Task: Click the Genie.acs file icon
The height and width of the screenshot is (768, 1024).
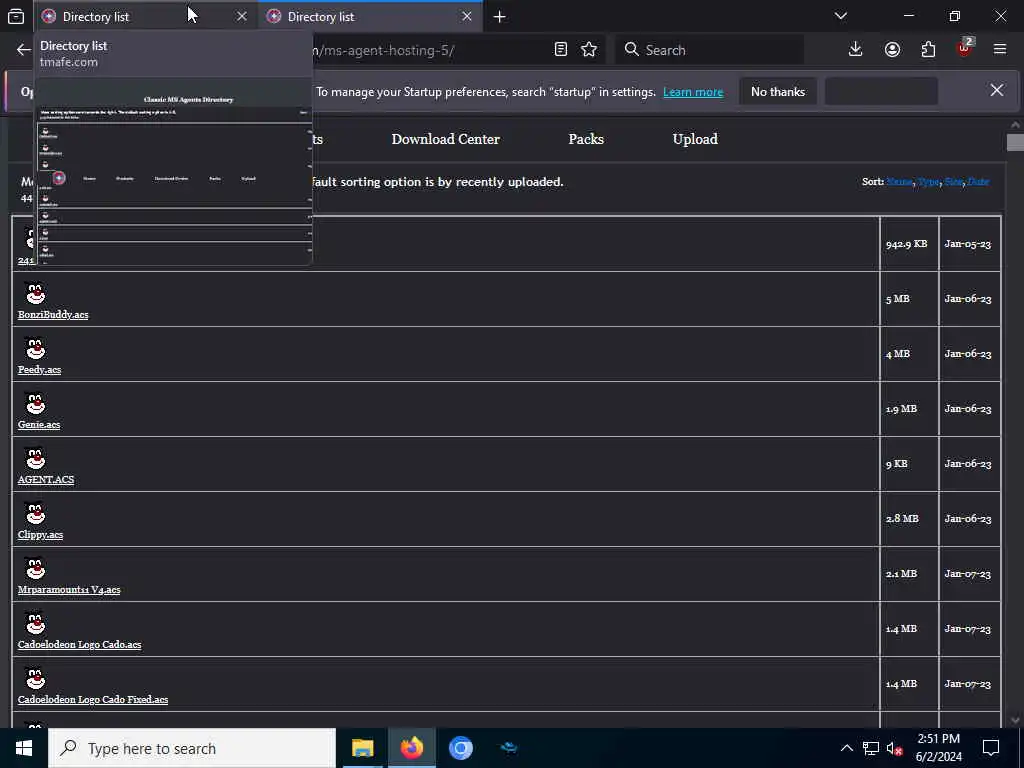Action: 35,403
